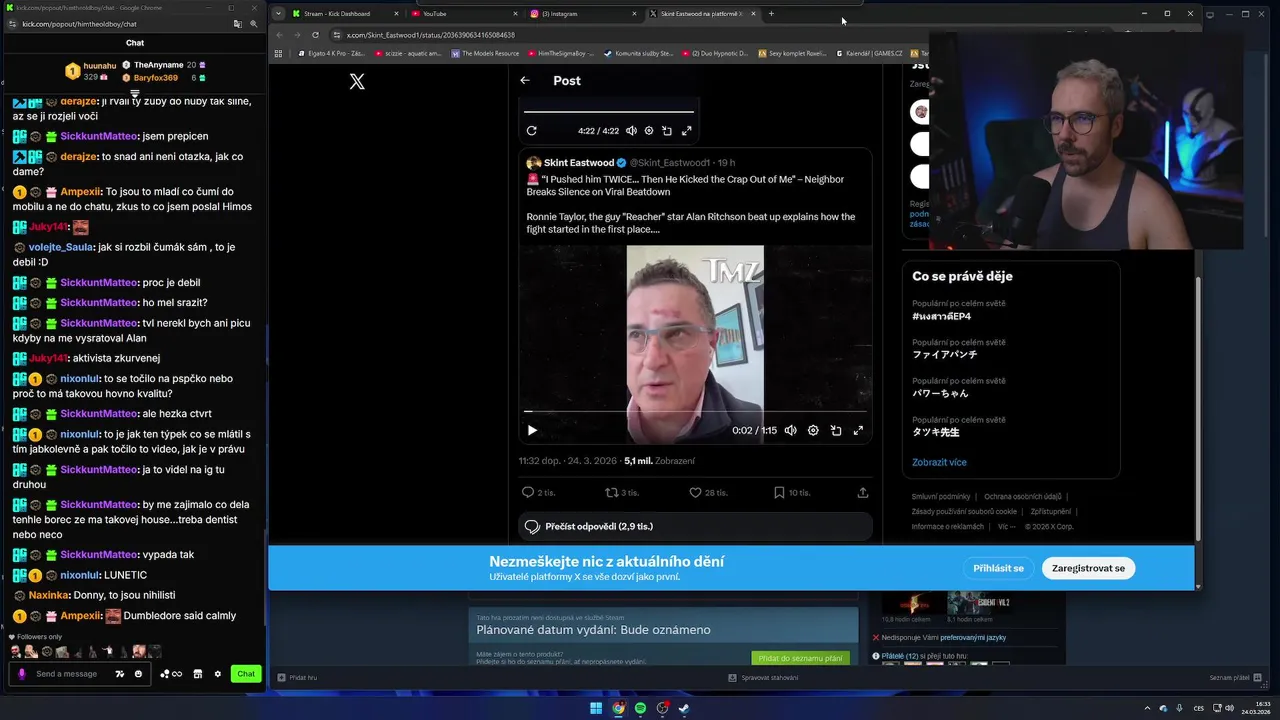Toggle picture-in-picture on upper 4:22 video
Viewport: 1280px width, 720px height.
tap(667, 131)
